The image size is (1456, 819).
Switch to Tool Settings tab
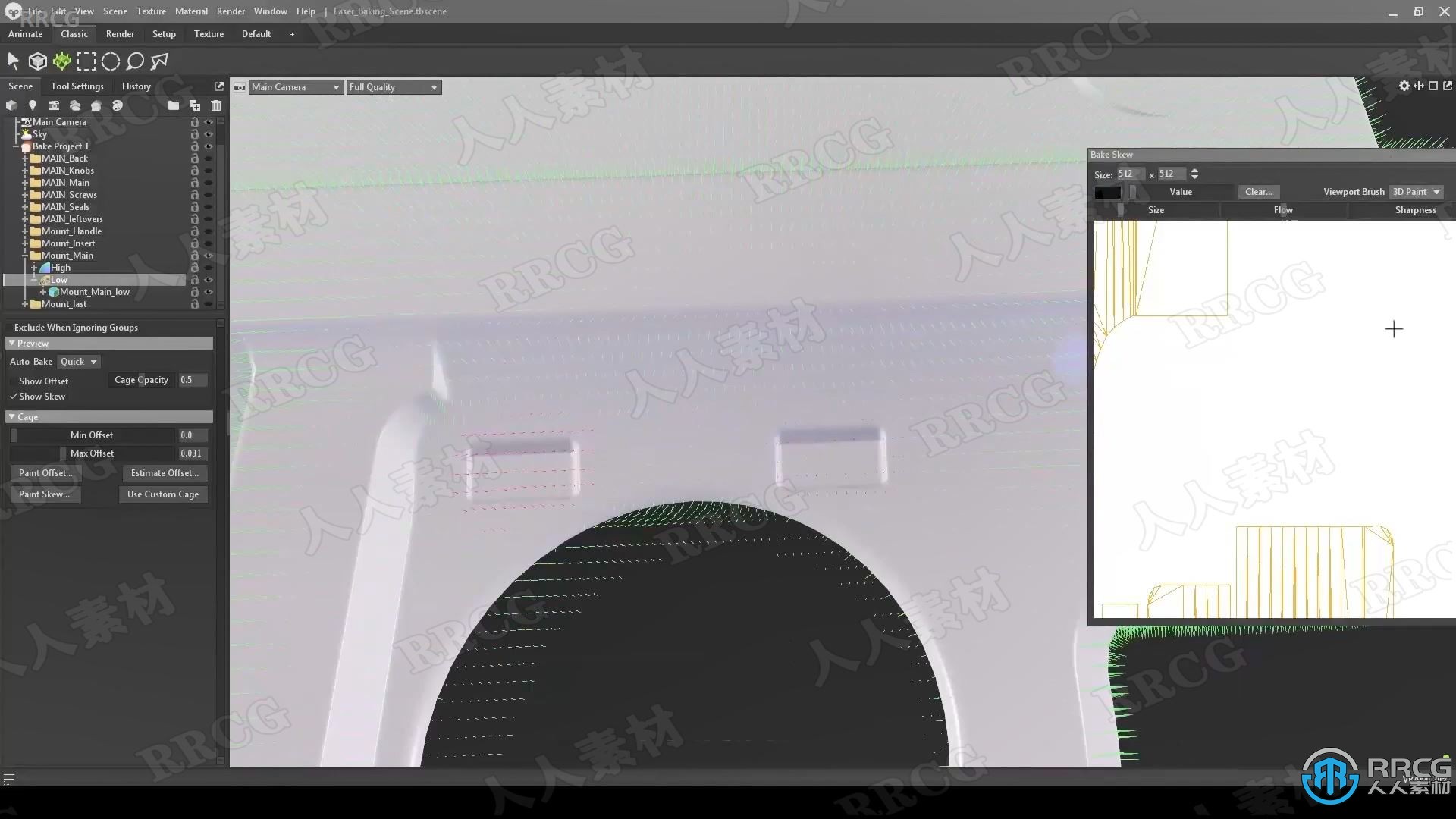77,86
